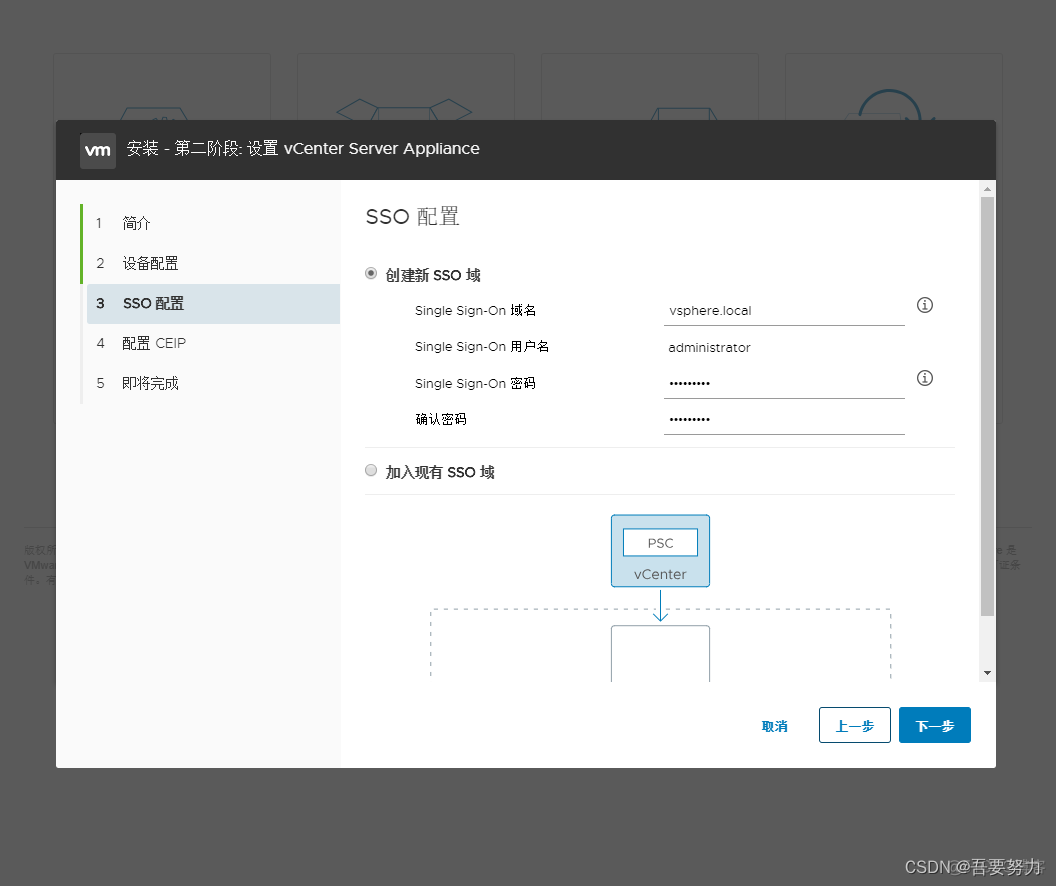This screenshot has width=1056, height=886.
Task: Click the scrollbar up arrow
Action: pos(987,189)
